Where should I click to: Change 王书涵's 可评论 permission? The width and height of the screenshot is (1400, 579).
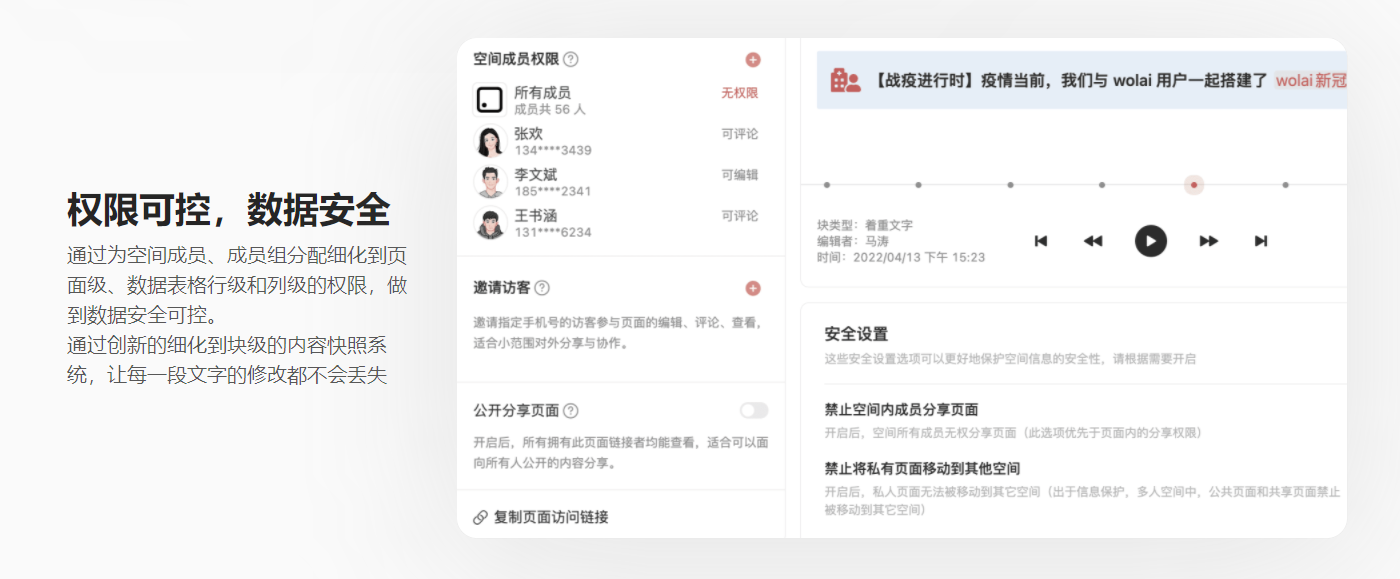point(739,216)
